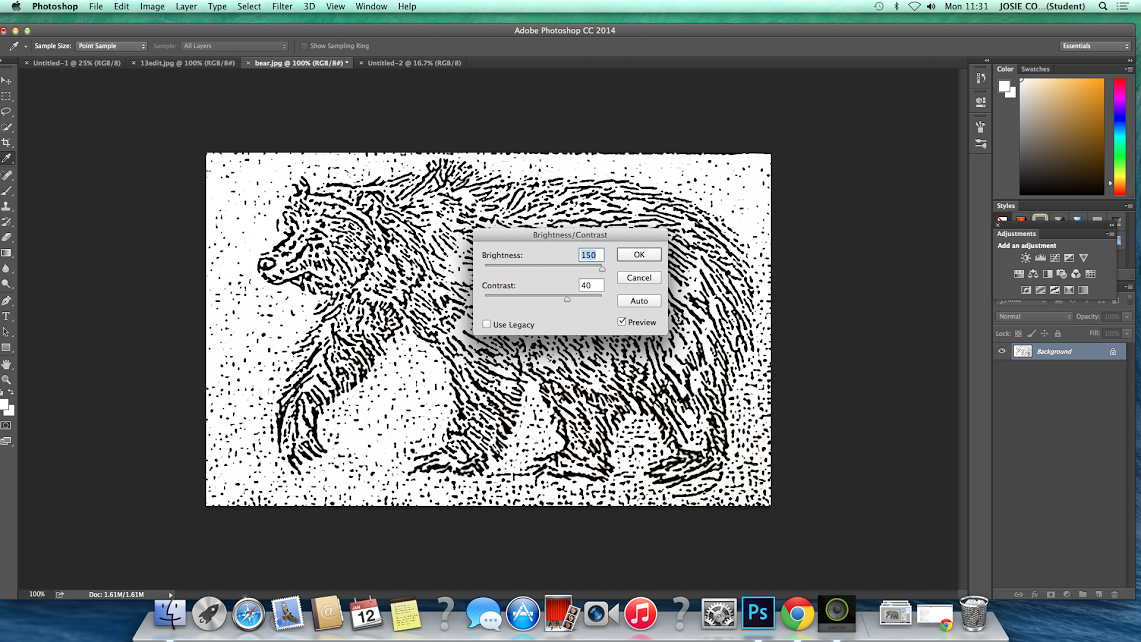This screenshot has height=642, width=1141.
Task: Click OK in Brightness/Contrast dialog
Action: (639, 255)
